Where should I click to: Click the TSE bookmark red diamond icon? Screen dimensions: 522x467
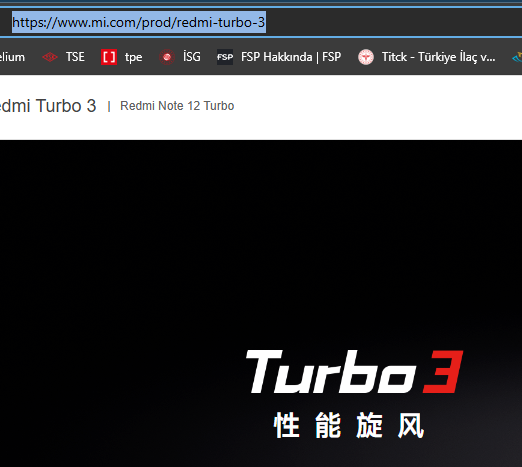coord(50,57)
